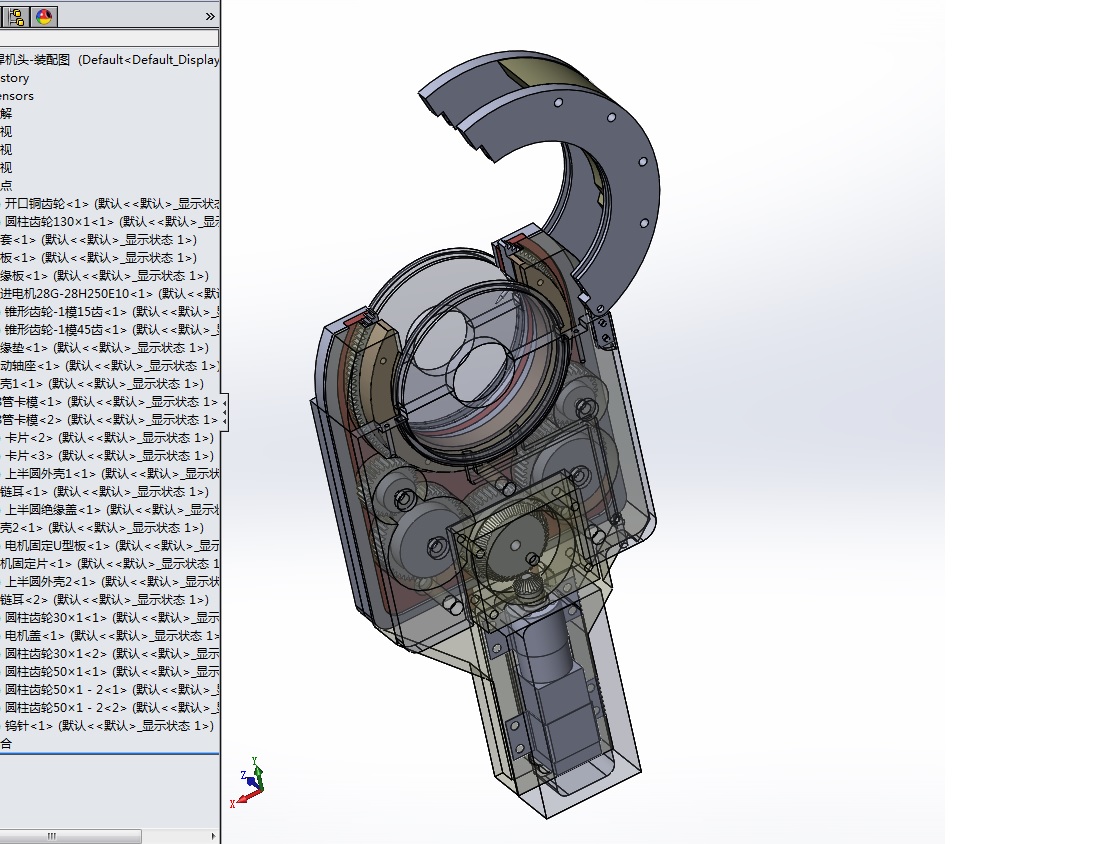Expand hidden panel tabs with double-chevron
Viewport: 1104px width, 844px height.
[210, 16]
